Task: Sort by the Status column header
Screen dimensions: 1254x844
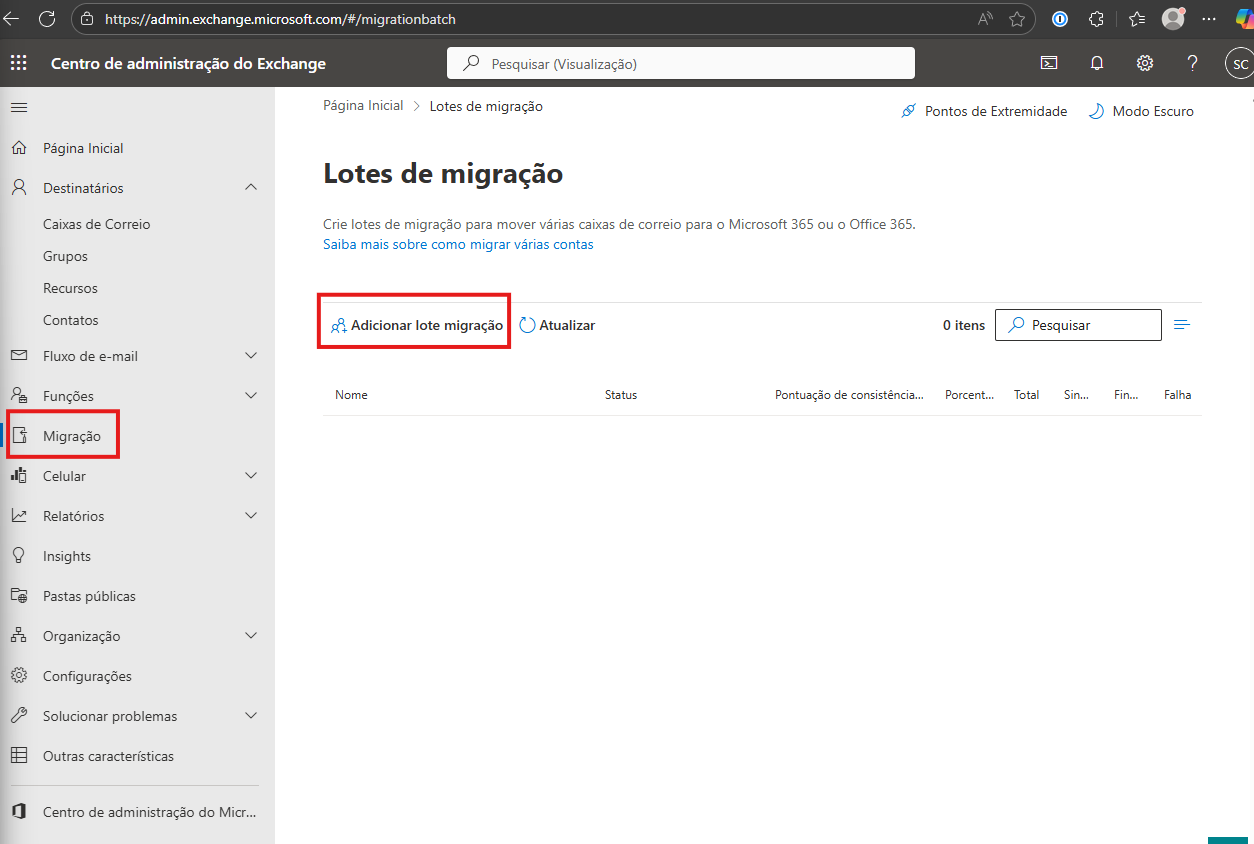Action: pyautogui.click(x=621, y=395)
